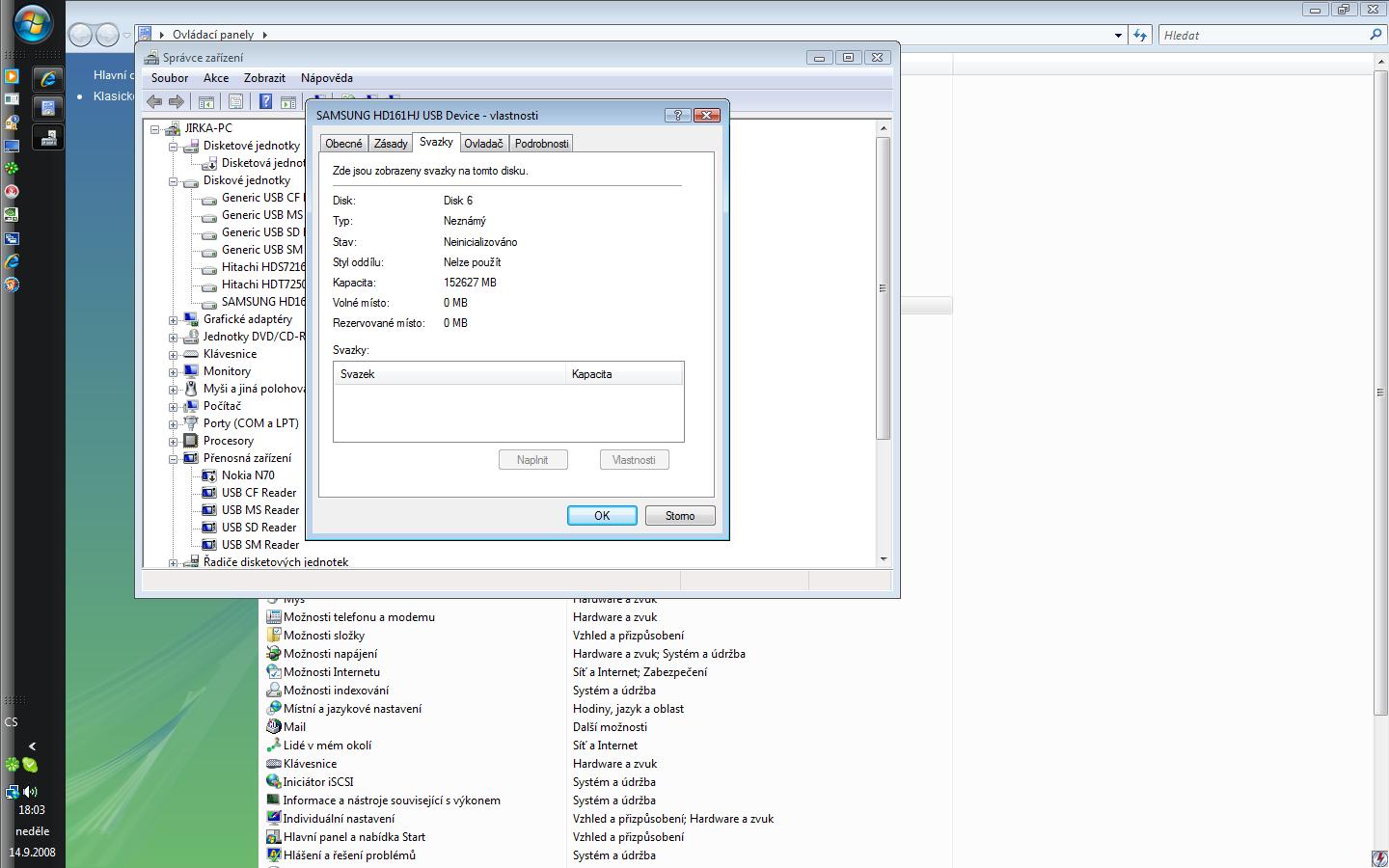Click the volume speaker icon in system tray

click(30, 792)
